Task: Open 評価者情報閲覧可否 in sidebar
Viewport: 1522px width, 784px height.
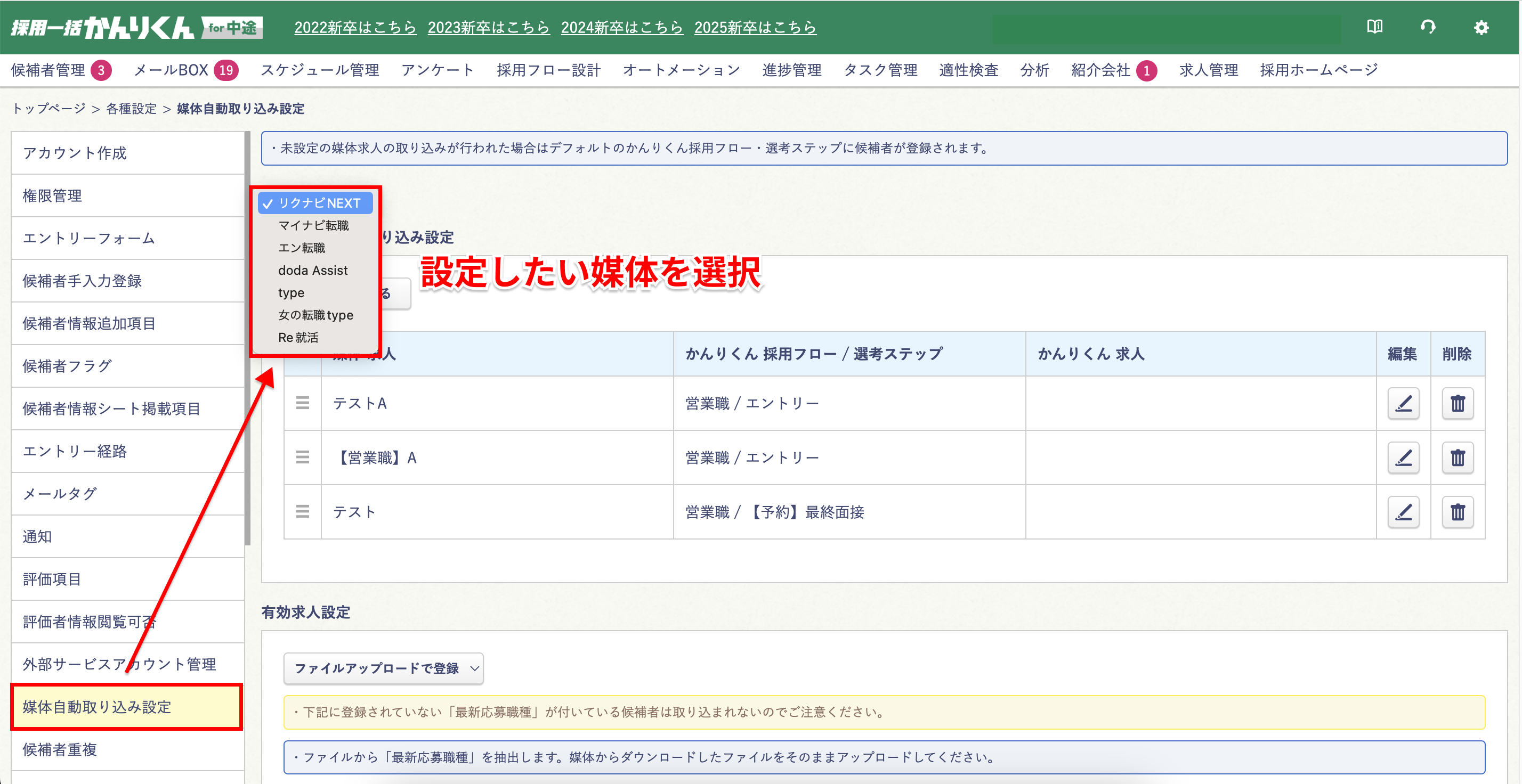Action: pyautogui.click(x=127, y=622)
